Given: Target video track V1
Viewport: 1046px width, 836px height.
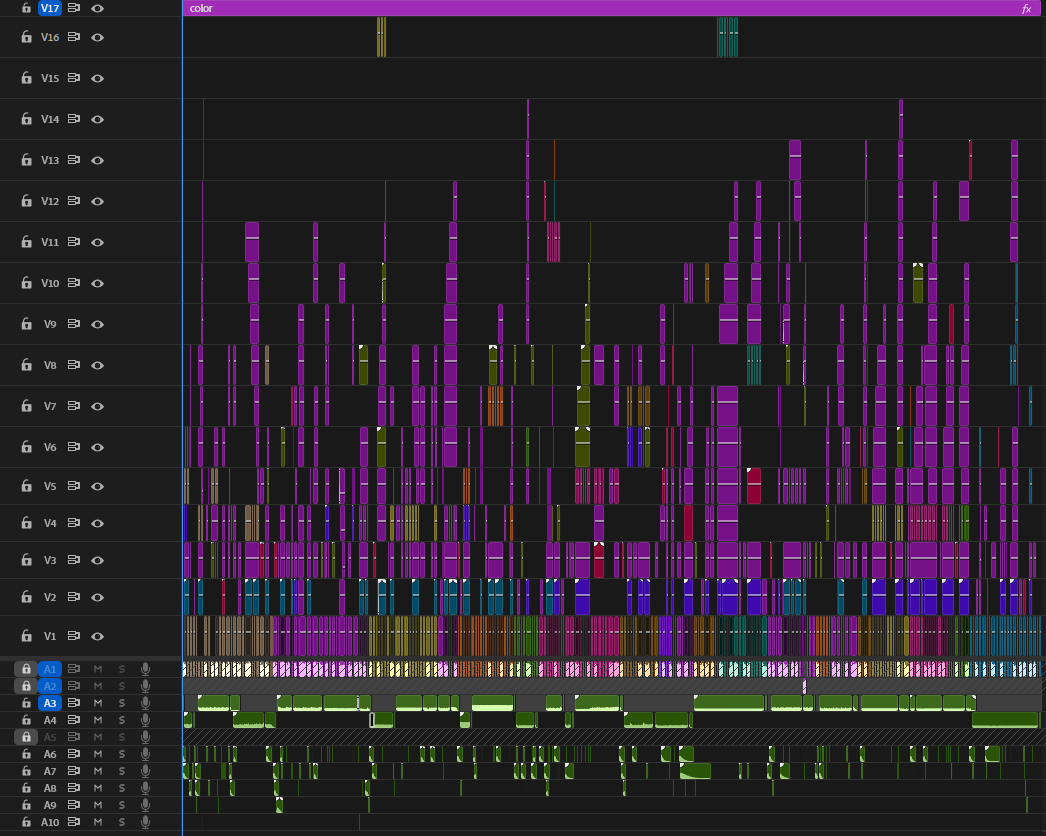Looking at the screenshot, I should pos(50,636).
